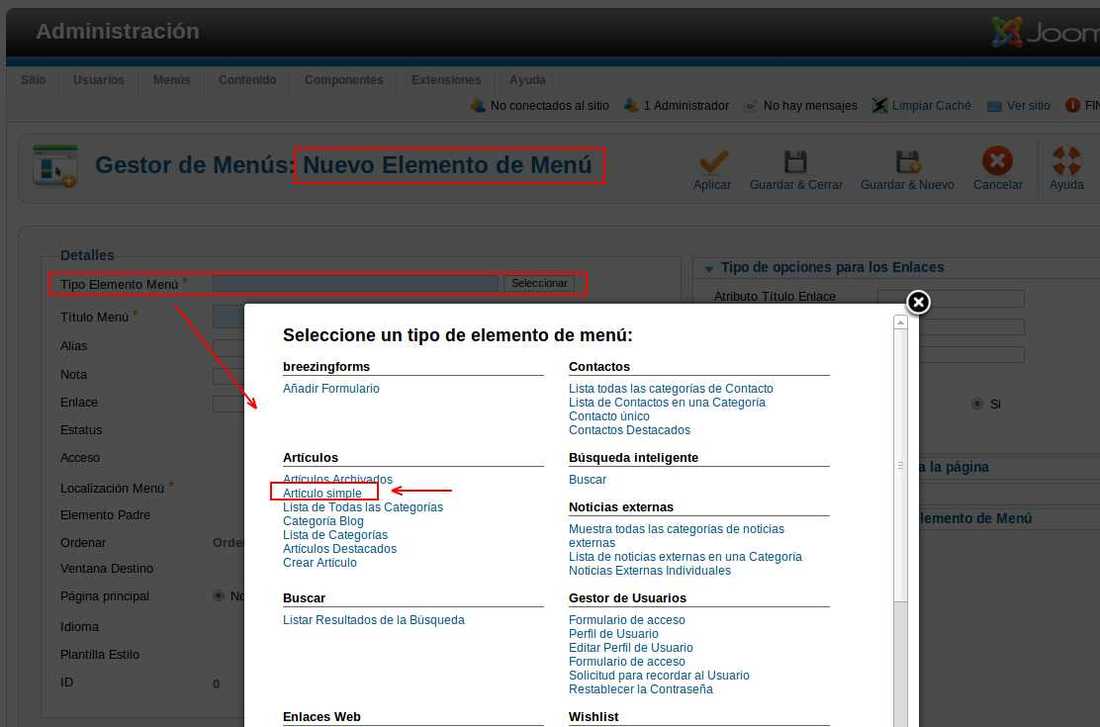The width and height of the screenshot is (1100, 727).
Task: Choose Editar Perfil de Usuario link
Action: click(x=631, y=648)
